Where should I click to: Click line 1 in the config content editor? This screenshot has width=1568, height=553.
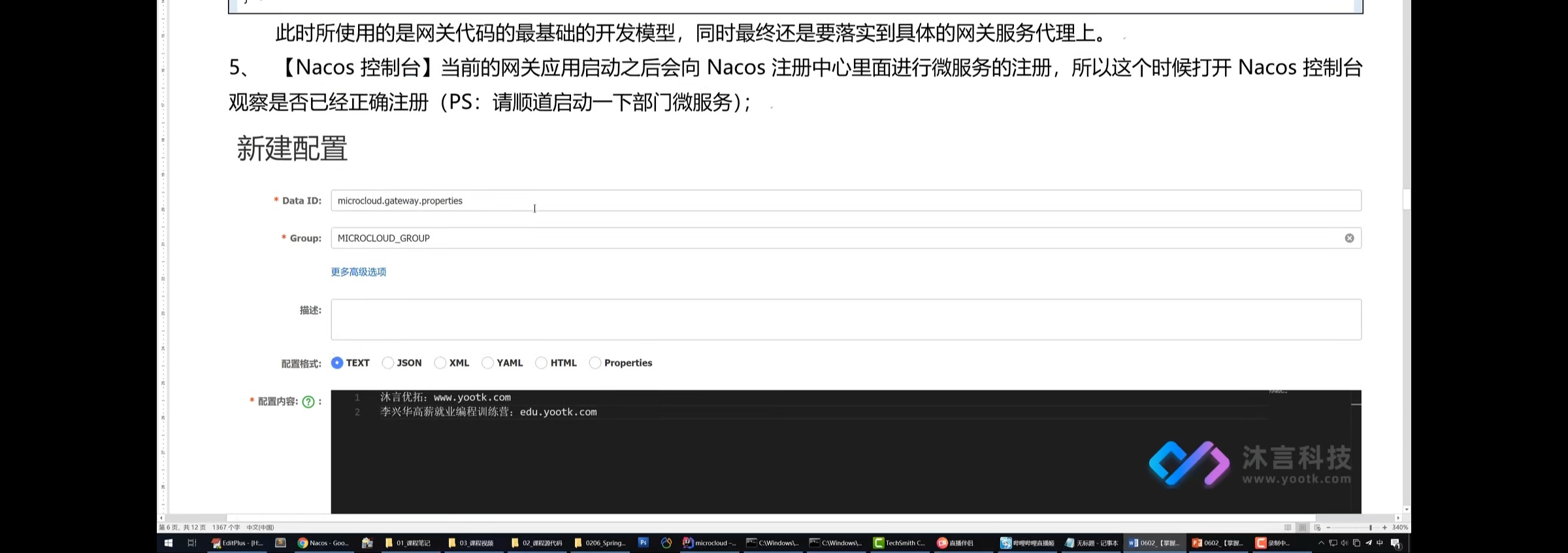(446, 397)
